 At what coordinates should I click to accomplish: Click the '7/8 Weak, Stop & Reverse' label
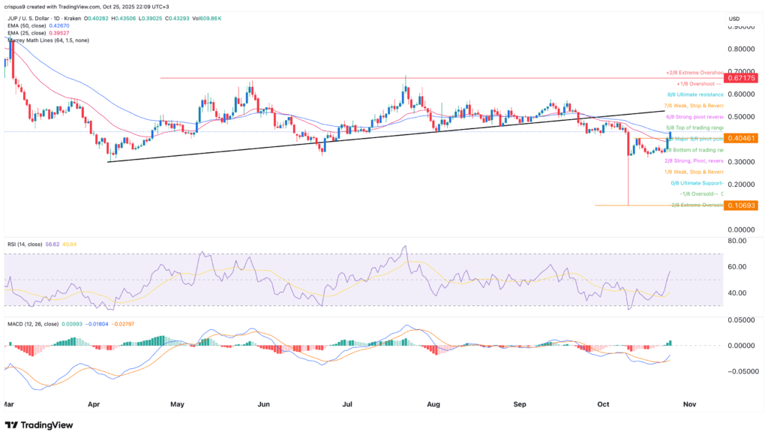[x=694, y=106]
